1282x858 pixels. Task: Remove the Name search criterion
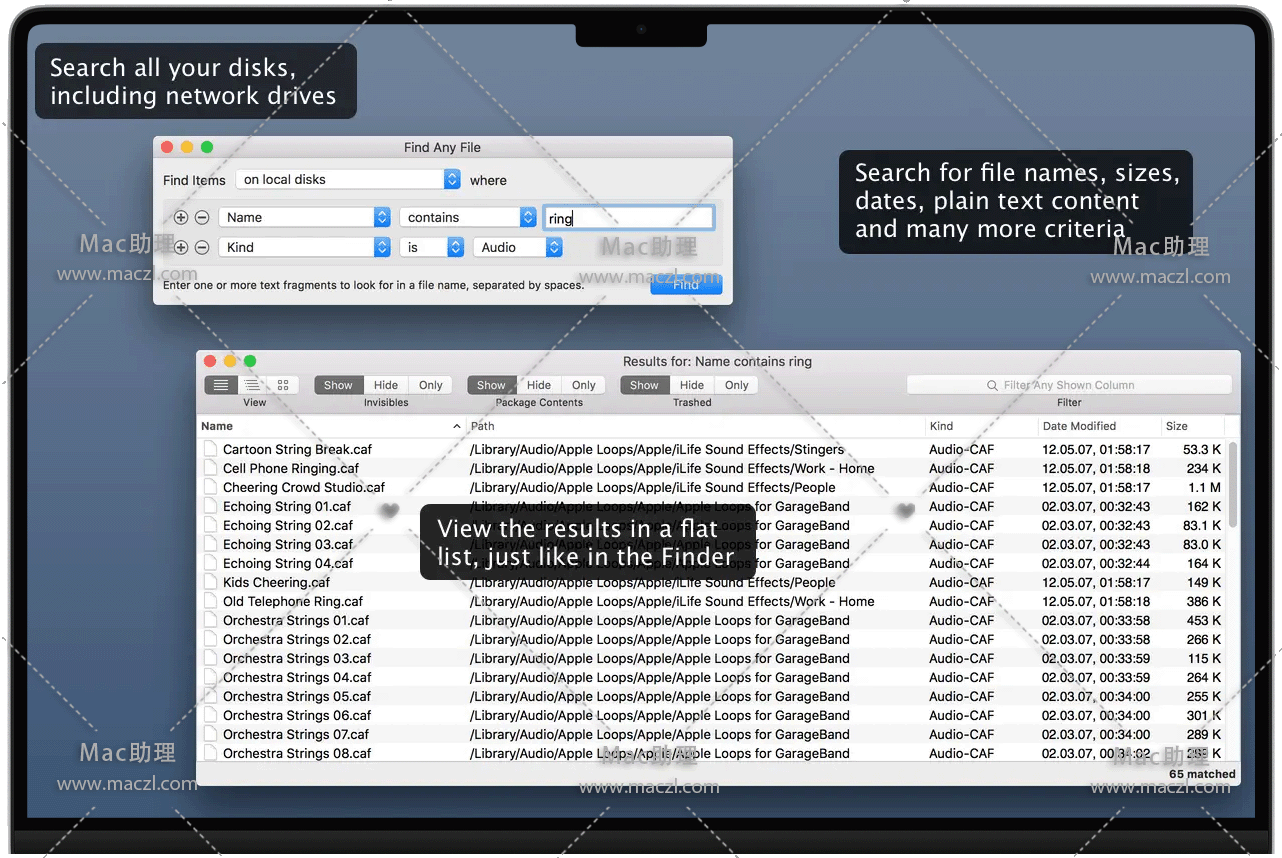202,218
